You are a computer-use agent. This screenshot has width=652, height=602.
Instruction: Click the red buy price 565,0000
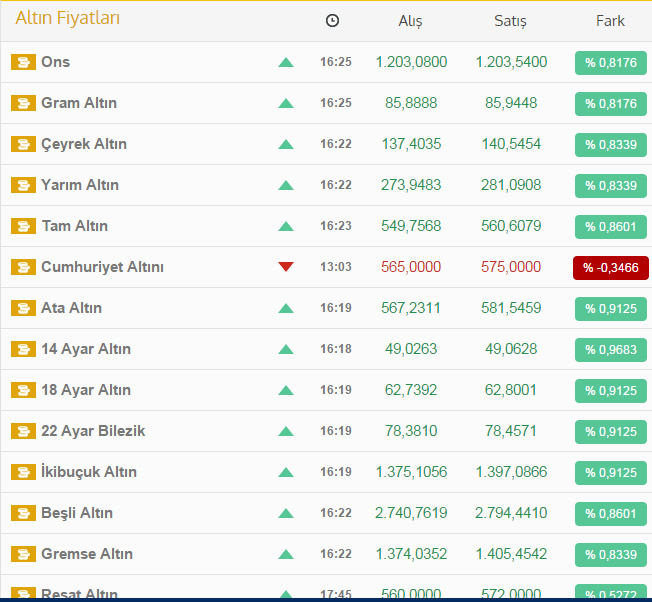coord(411,266)
